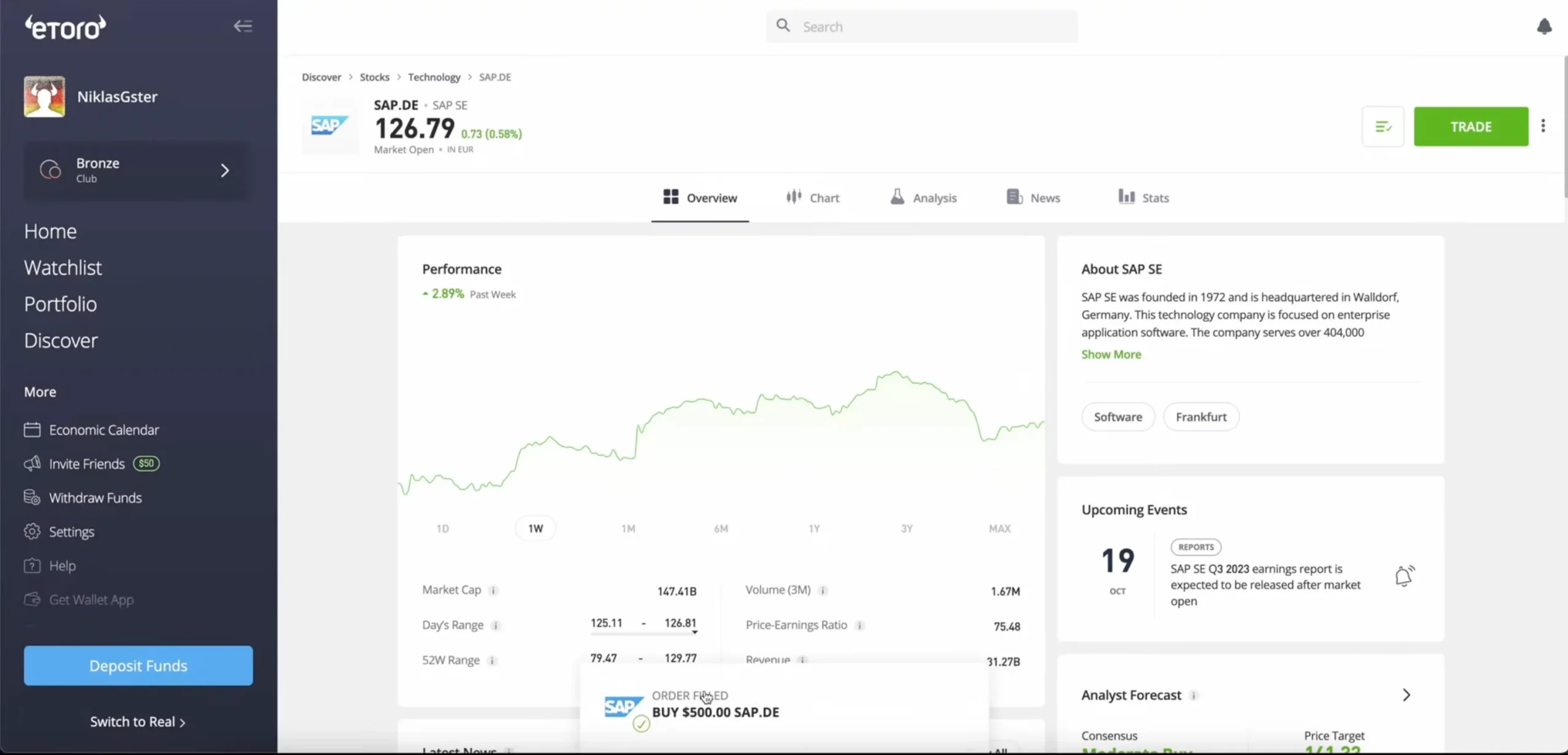Select the 3Y performance range
The image size is (1568, 755).
(x=907, y=528)
